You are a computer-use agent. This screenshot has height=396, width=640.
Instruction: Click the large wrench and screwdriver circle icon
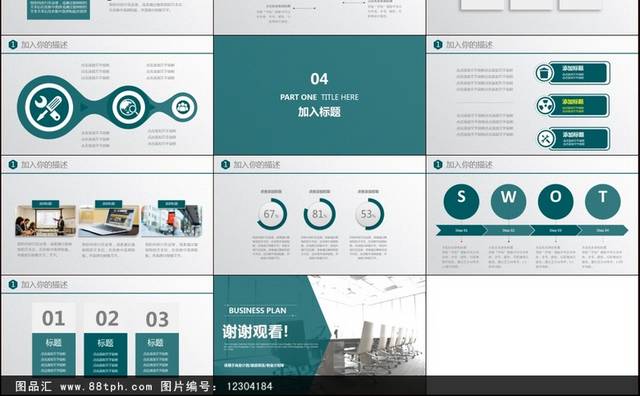[x=49, y=107]
